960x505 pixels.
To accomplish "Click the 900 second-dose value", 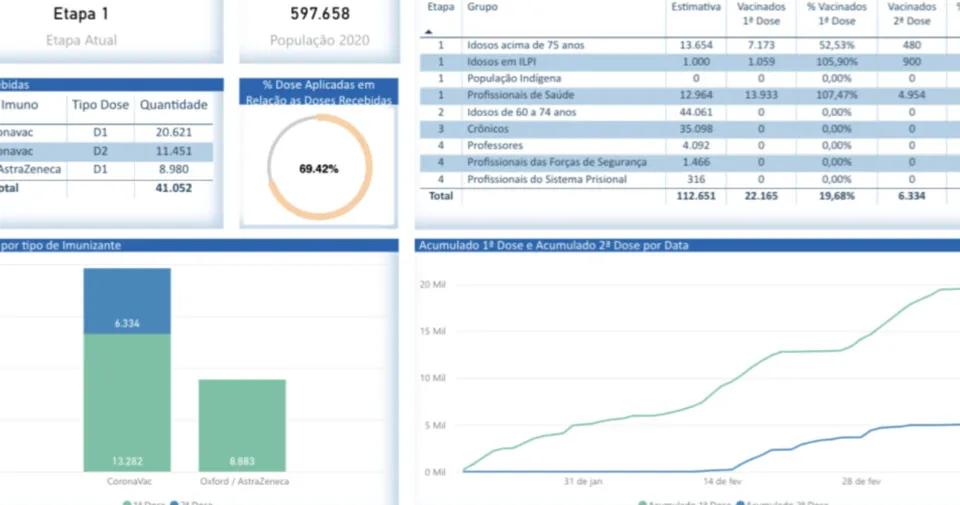I will click(x=912, y=62).
